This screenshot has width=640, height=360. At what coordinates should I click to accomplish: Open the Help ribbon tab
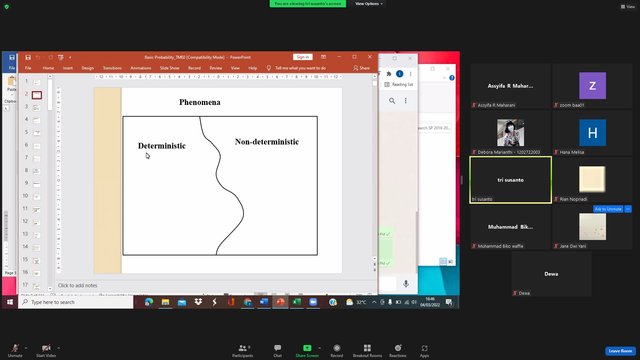[253, 68]
